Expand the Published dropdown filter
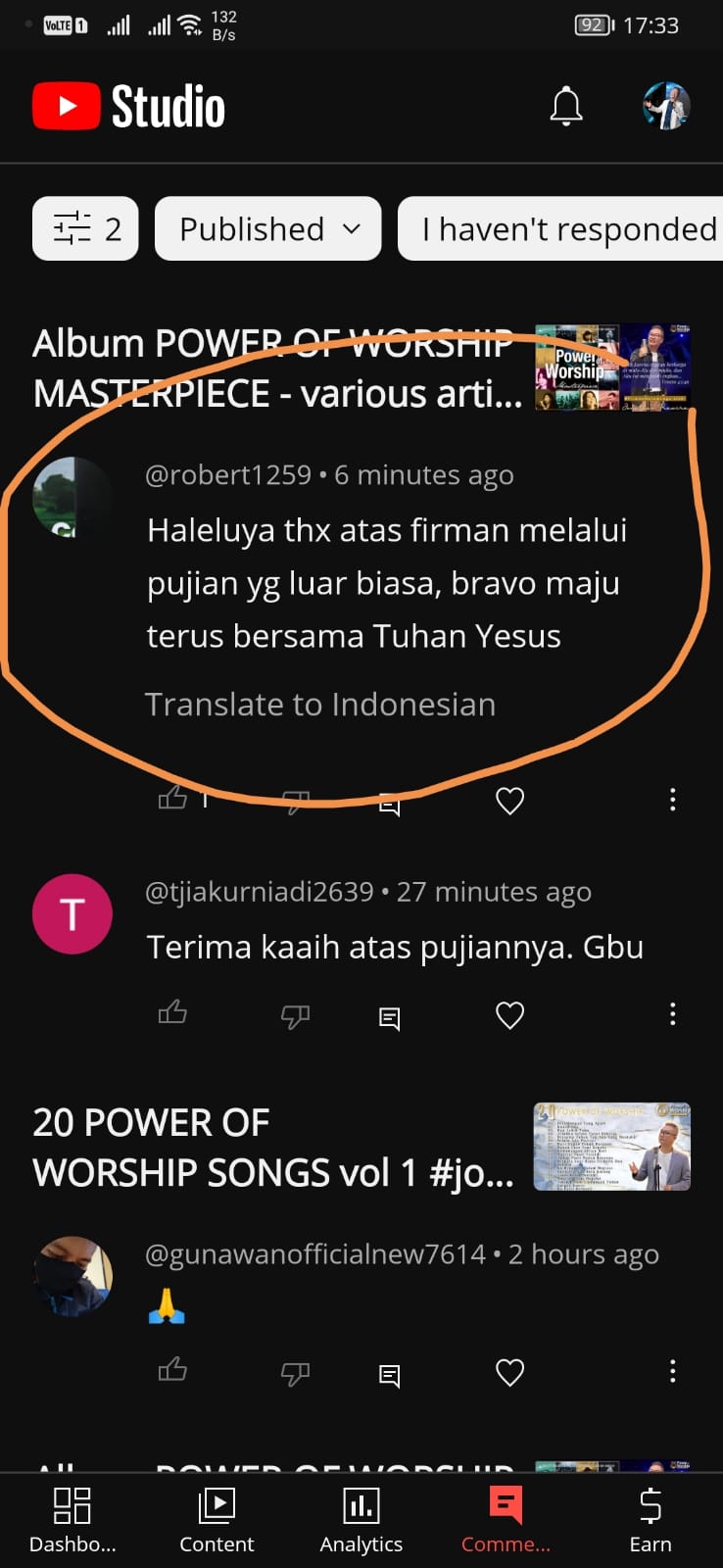723x1568 pixels. 267,228
